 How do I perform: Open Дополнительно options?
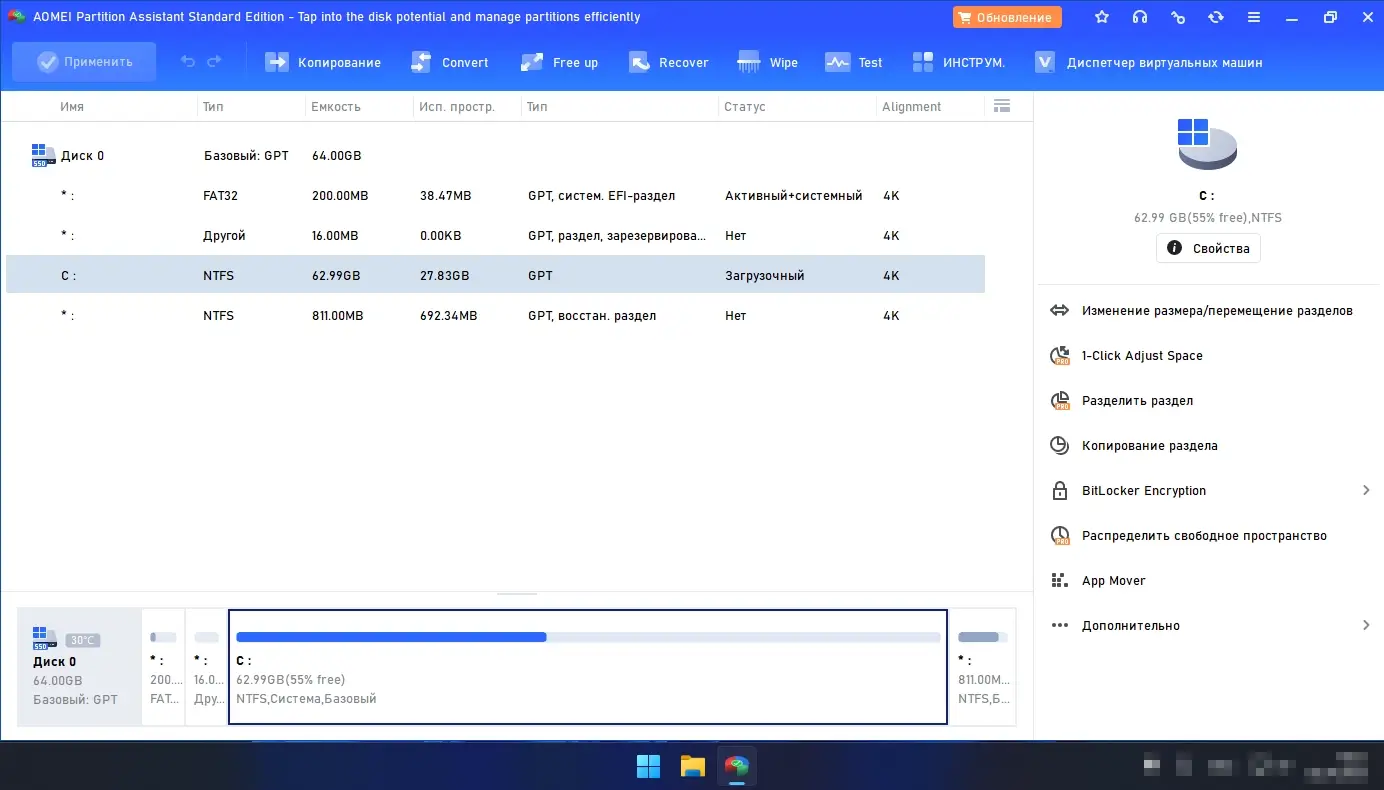[1131, 626]
